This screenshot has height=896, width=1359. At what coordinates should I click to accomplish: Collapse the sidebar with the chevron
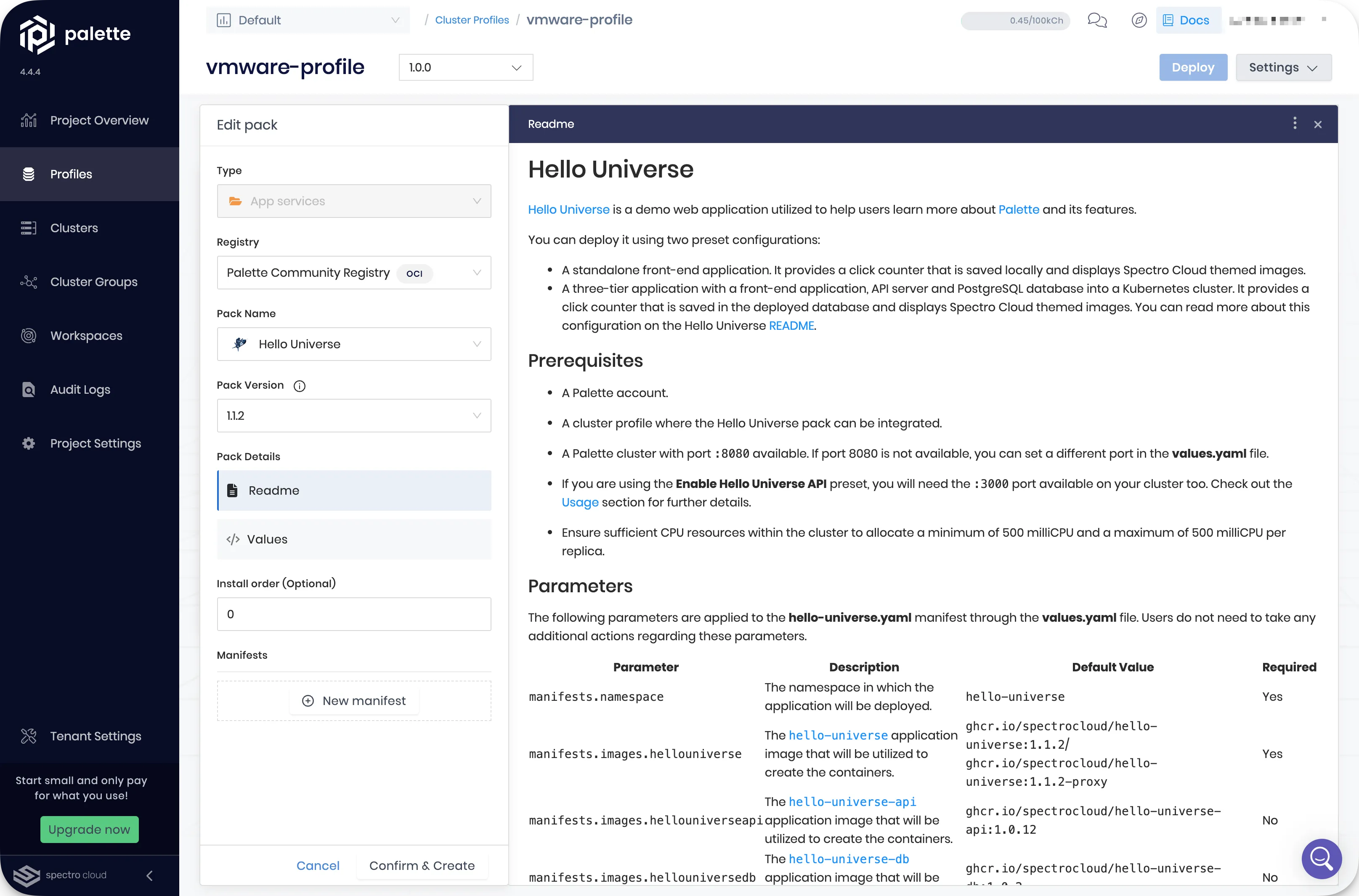tap(150, 875)
